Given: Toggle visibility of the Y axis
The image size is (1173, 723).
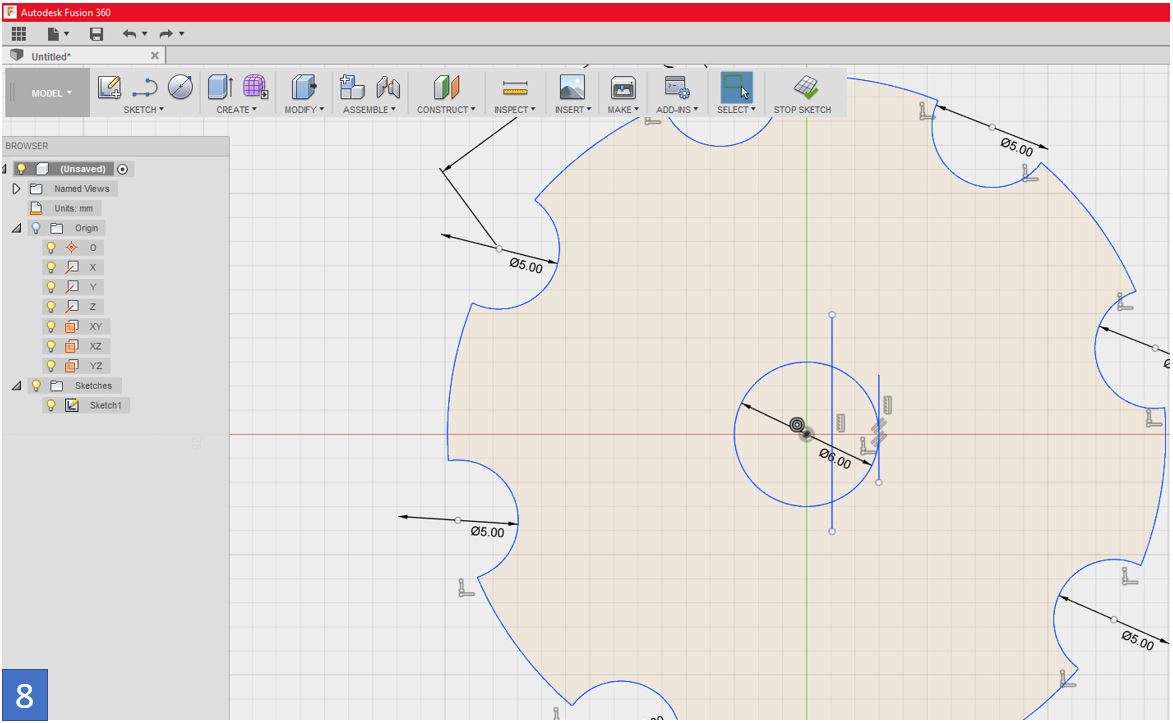Looking at the screenshot, I should 51,287.
